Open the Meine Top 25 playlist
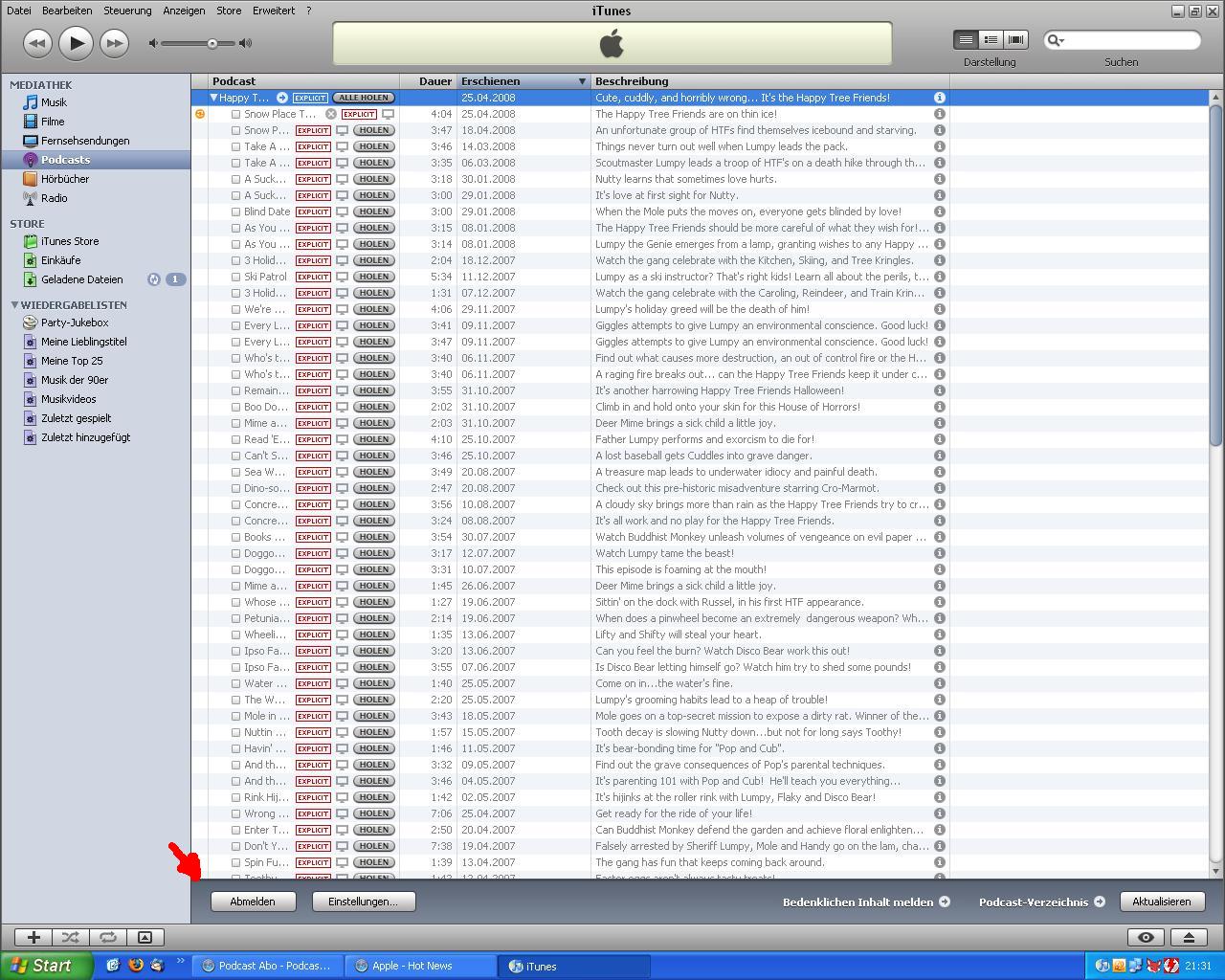The width and height of the screenshot is (1225, 980). pyautogui.click(x=71, y=361)
